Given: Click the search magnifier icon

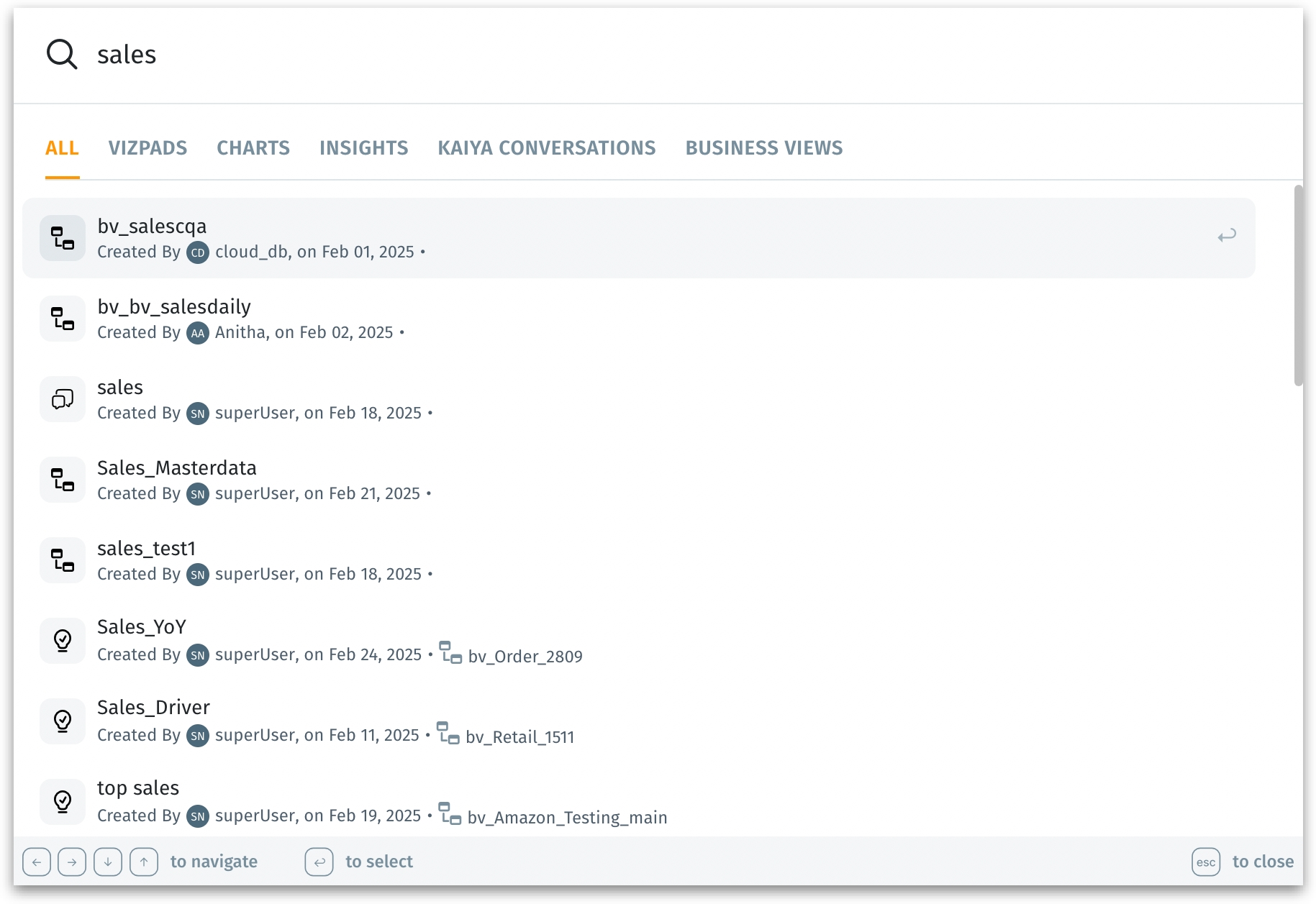Looking at the screenshot, I should coord(62,55).
